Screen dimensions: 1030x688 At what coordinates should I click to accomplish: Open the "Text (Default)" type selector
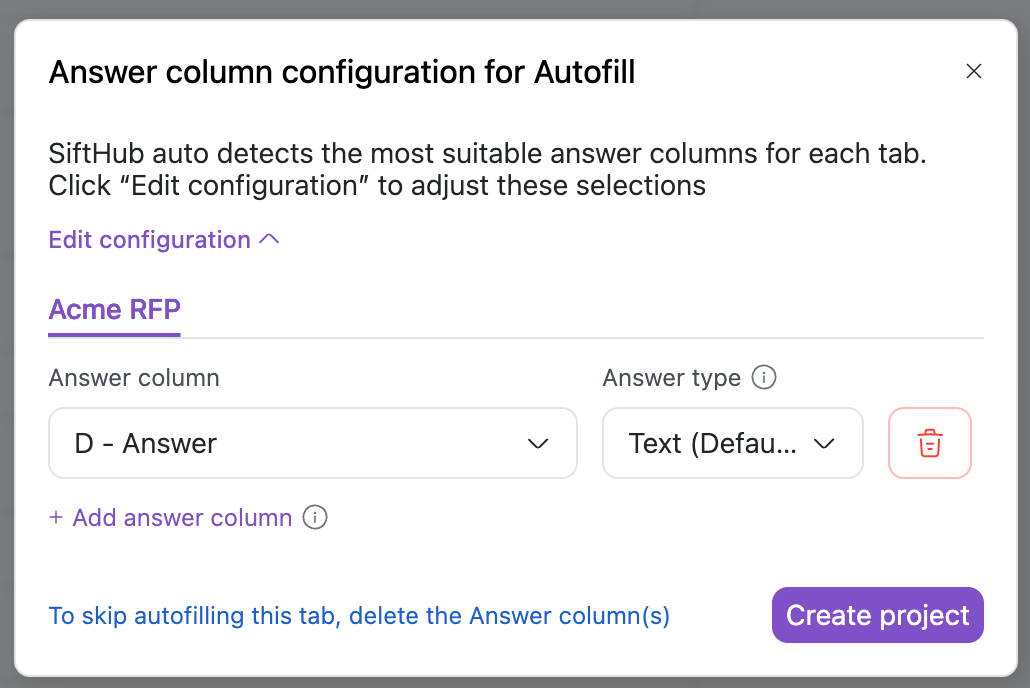[713, 443]
